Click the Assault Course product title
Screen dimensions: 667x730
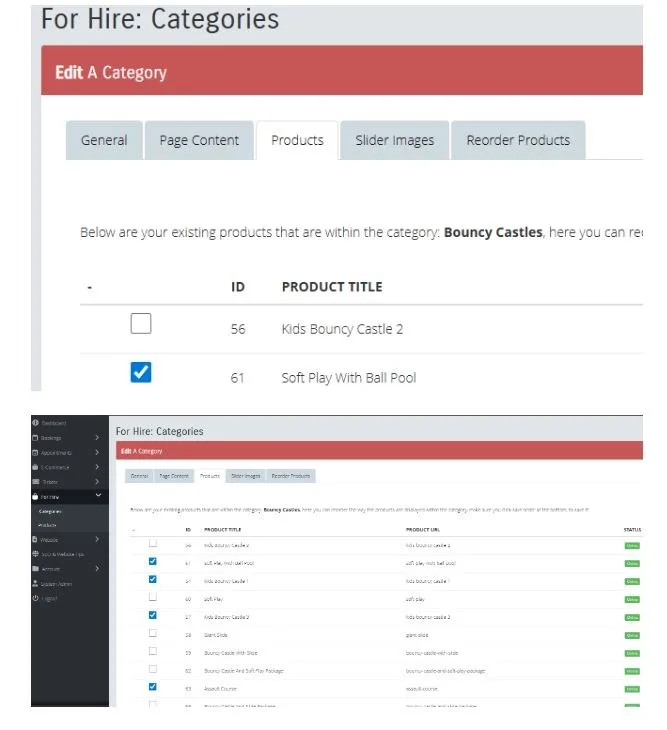pos(220,689)
